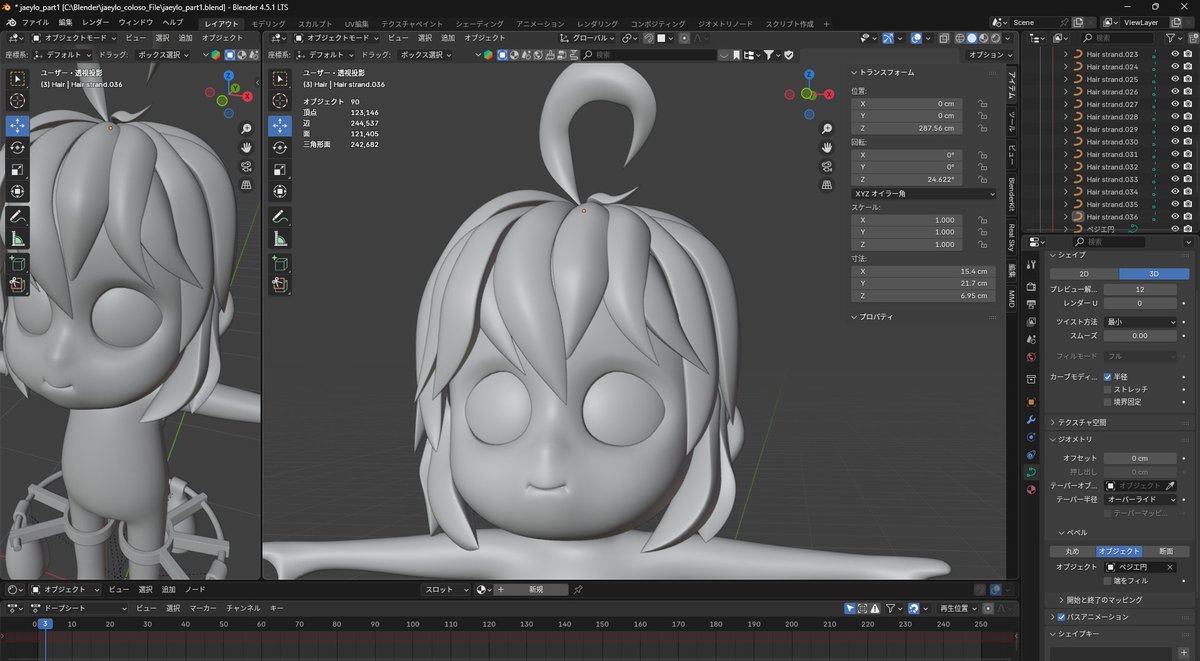The width and height of the screenshot is (1200, 661).
Task: Open the Twist Method dropdown showing 最小
Action: click(x=1140, y=322)
